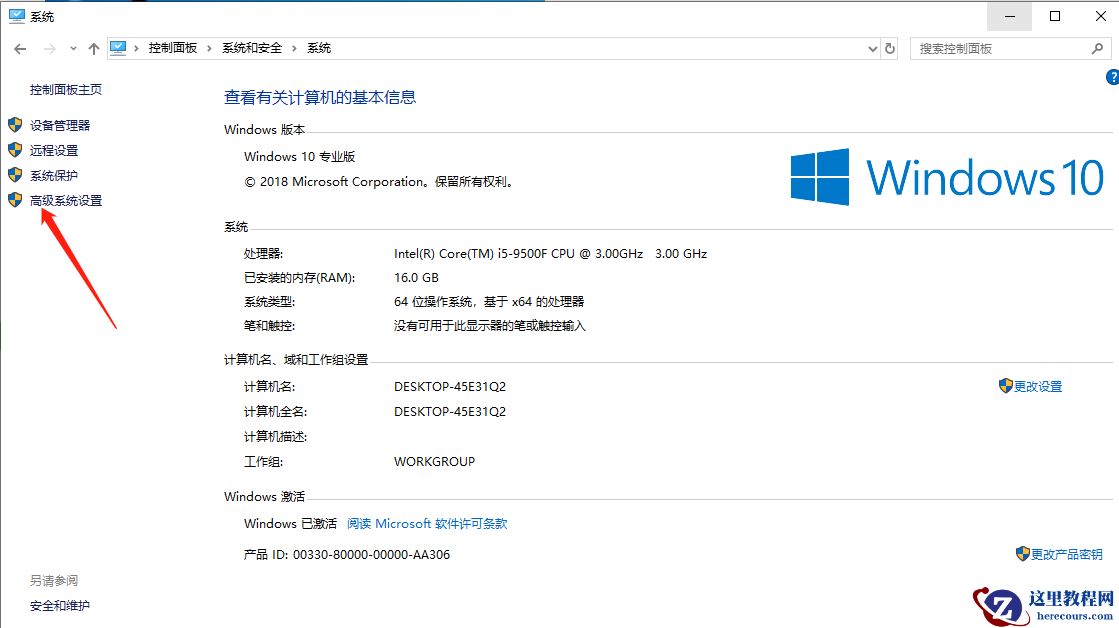Click the search magnifier icon
This screenshot has width=1119, height=628.
click(1097, 47)
